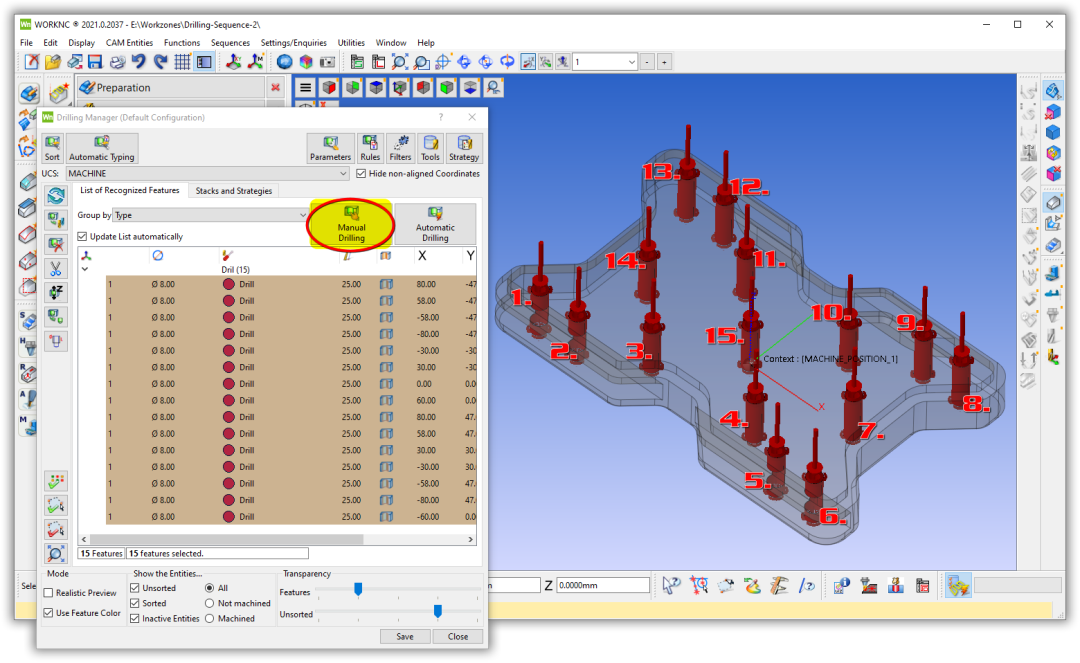Viewport: 1080px width, 663px height.
Task: Open the toolbar combo box showing 1
Action: click(x=605, y=62)
